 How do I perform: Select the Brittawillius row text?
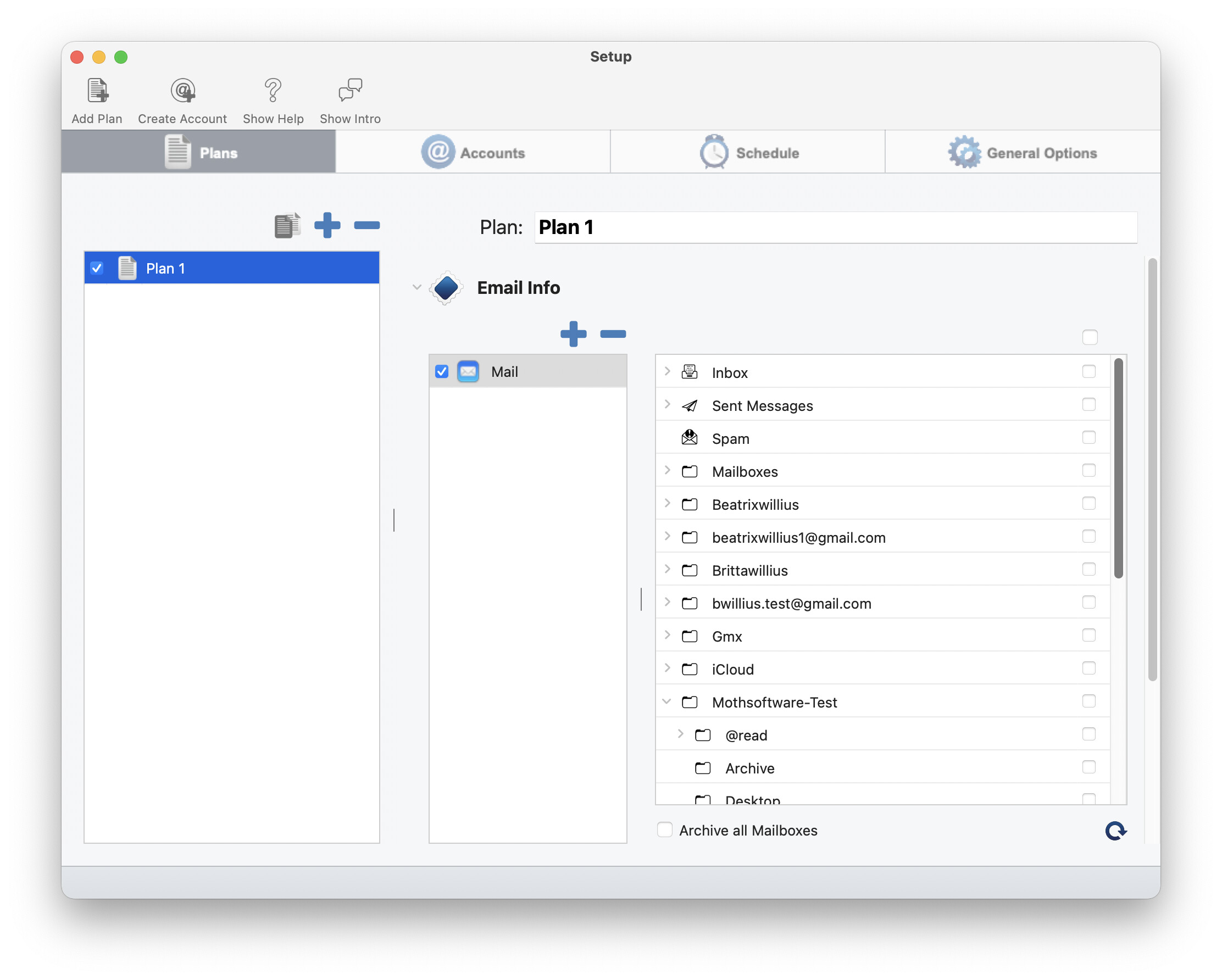749,570
